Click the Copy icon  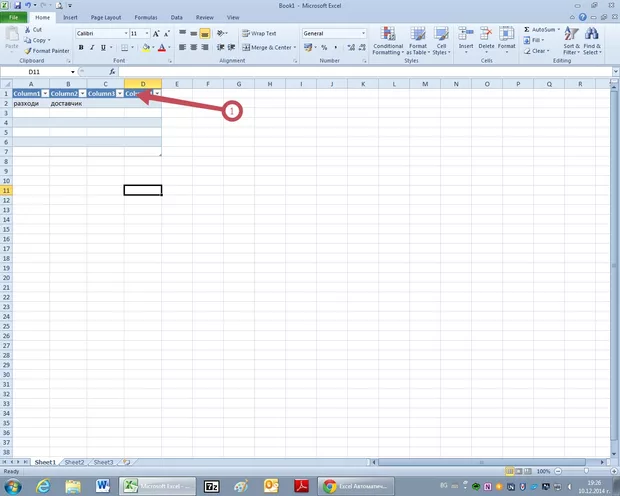point(27,40)
